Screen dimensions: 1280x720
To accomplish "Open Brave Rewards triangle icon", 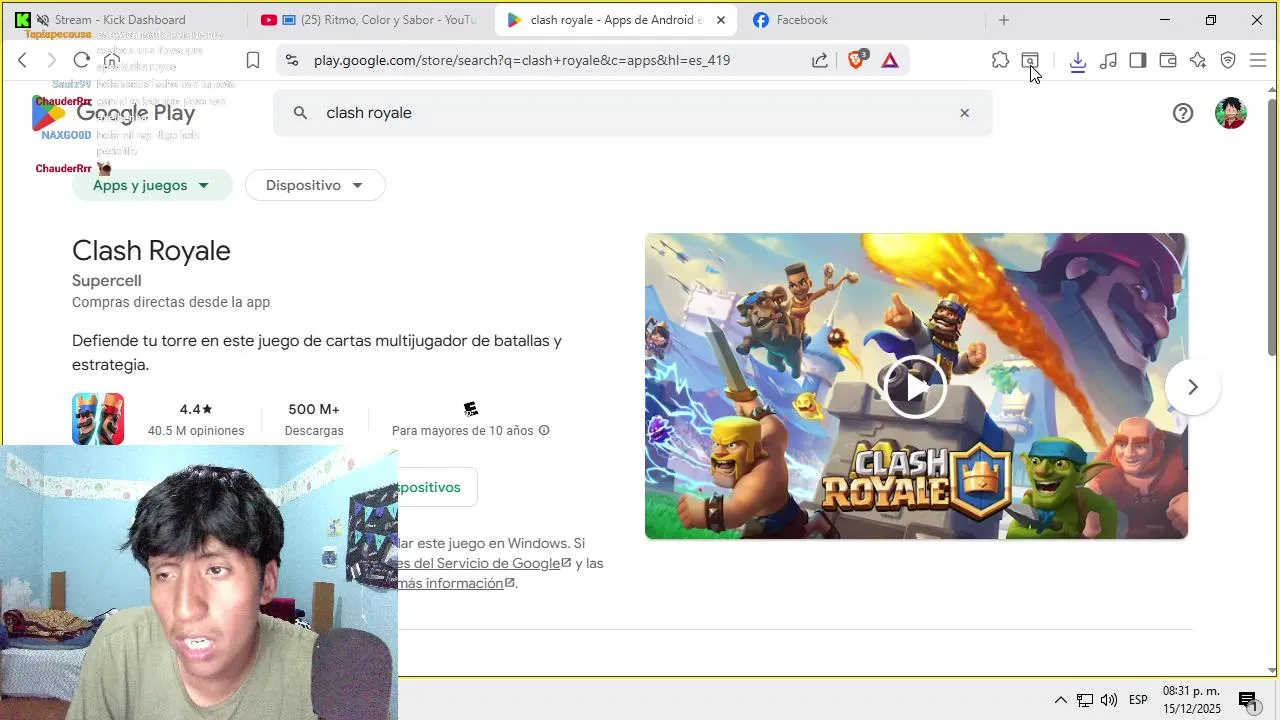I will pyautogui.click(x=890, y=60).
